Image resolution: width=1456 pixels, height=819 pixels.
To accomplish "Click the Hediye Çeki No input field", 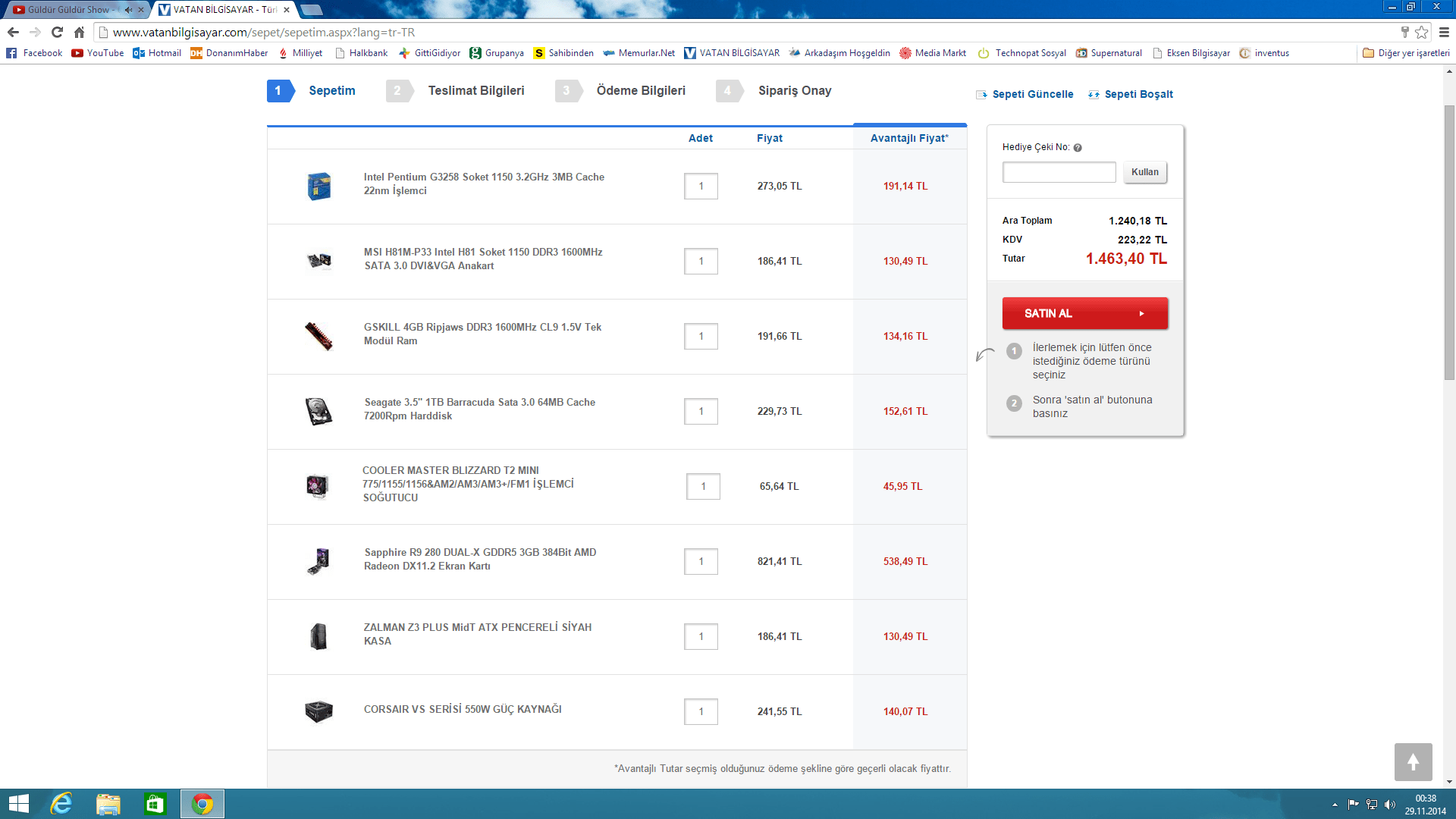I will pos(1059,172).
